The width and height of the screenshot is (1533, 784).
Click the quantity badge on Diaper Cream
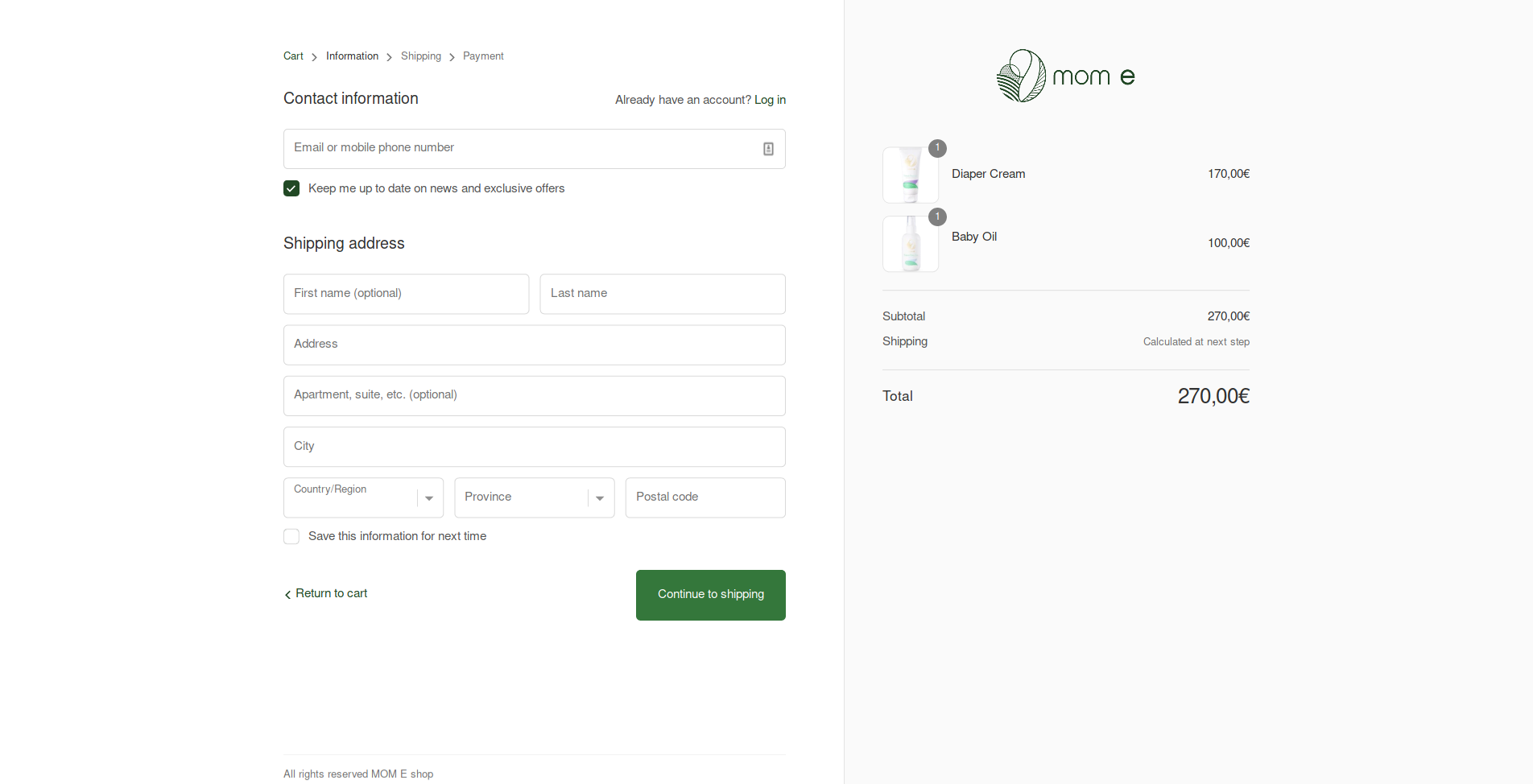tap(937, 148)
